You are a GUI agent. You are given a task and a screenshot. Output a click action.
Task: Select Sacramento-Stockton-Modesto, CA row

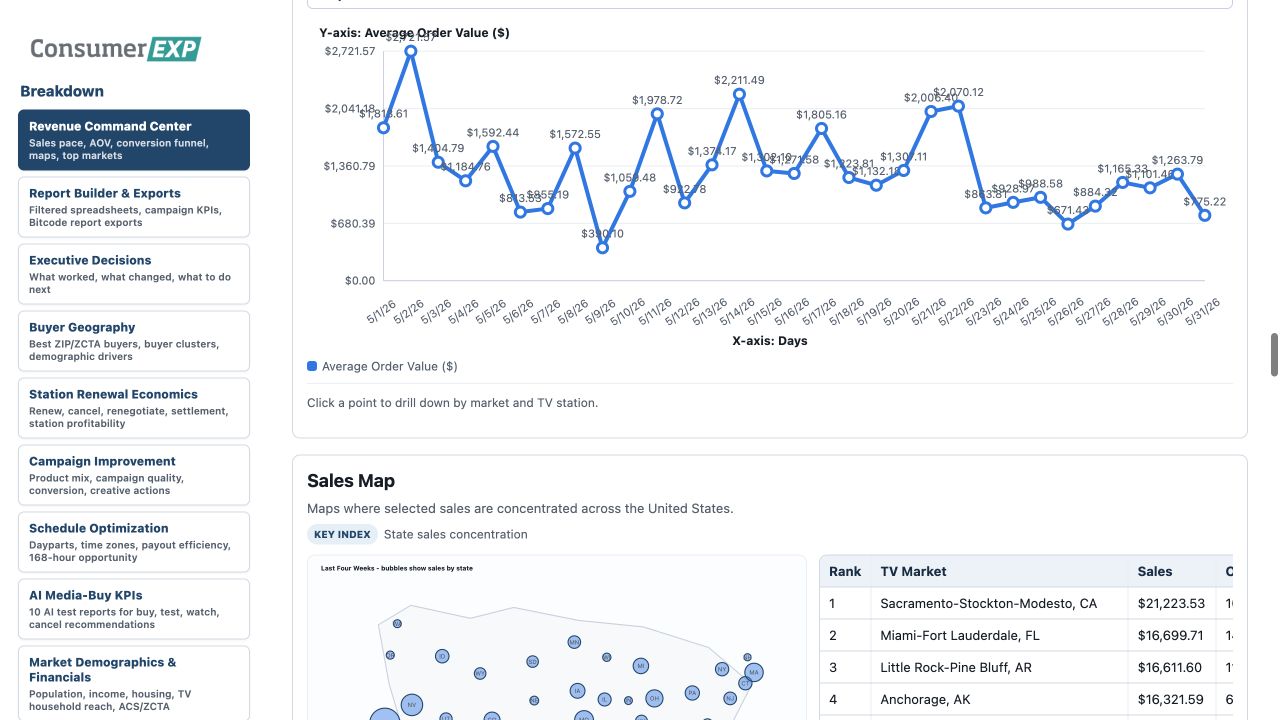pyautogui.click(x=1026, y=603)
